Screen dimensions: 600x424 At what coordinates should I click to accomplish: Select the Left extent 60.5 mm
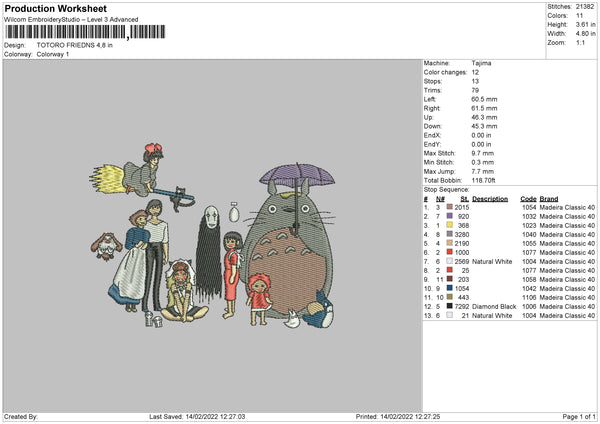pos(484,99)
